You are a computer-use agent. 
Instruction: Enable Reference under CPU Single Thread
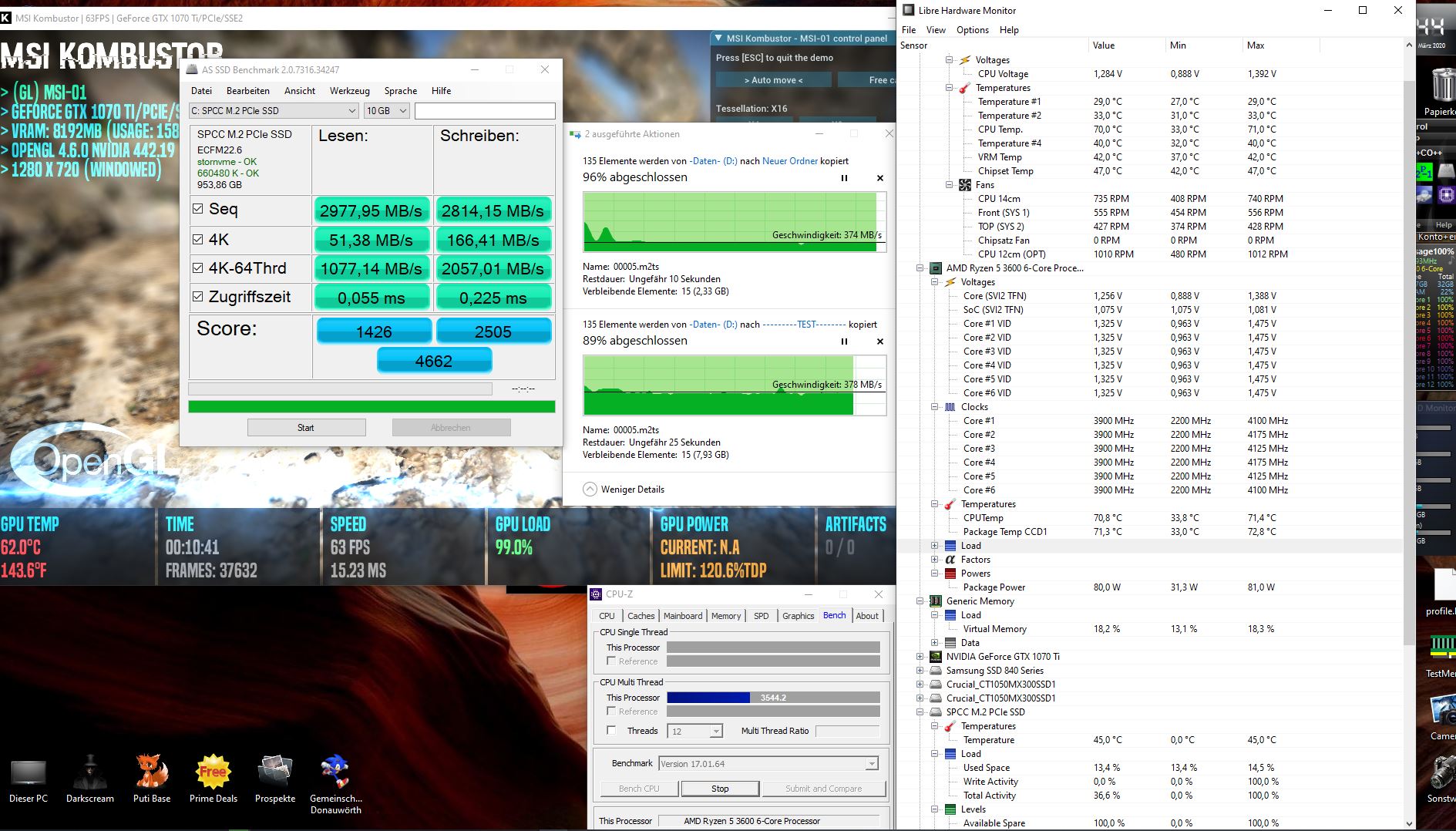click(611, 661)
